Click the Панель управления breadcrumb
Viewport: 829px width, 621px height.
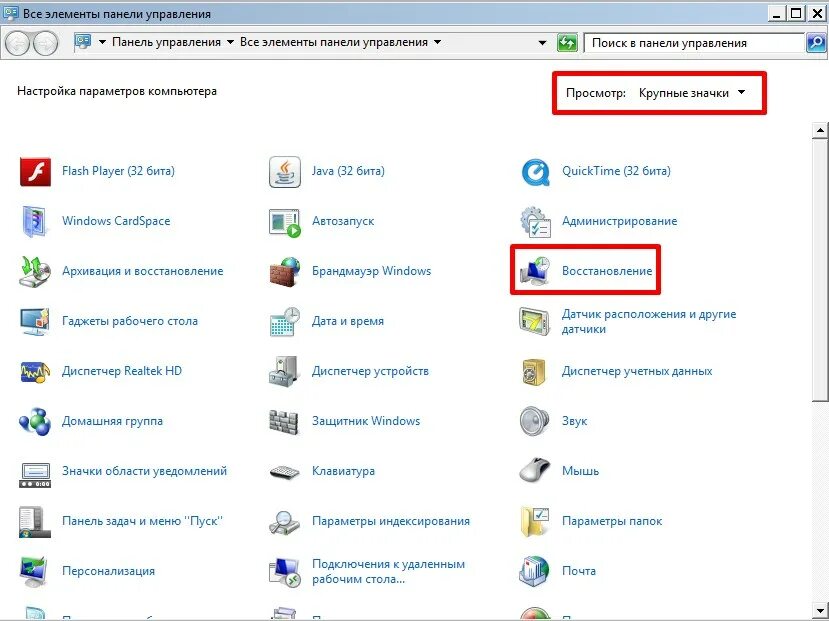167,42
